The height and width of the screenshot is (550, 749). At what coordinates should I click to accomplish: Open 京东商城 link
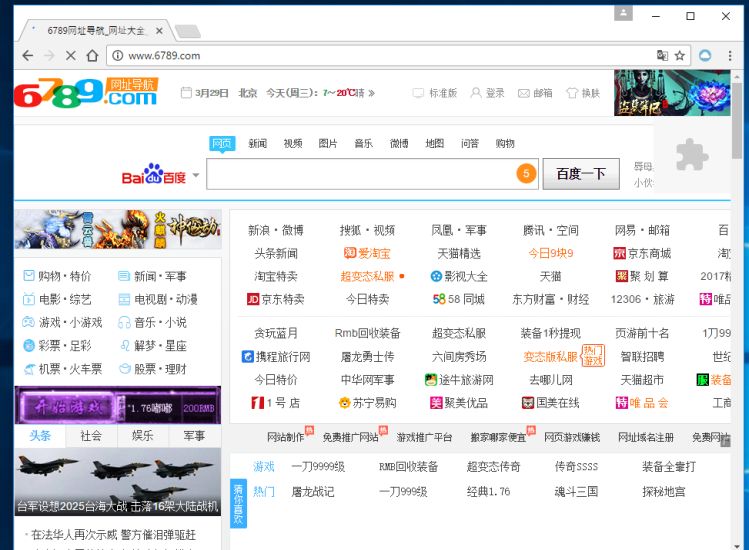[642, 253]
